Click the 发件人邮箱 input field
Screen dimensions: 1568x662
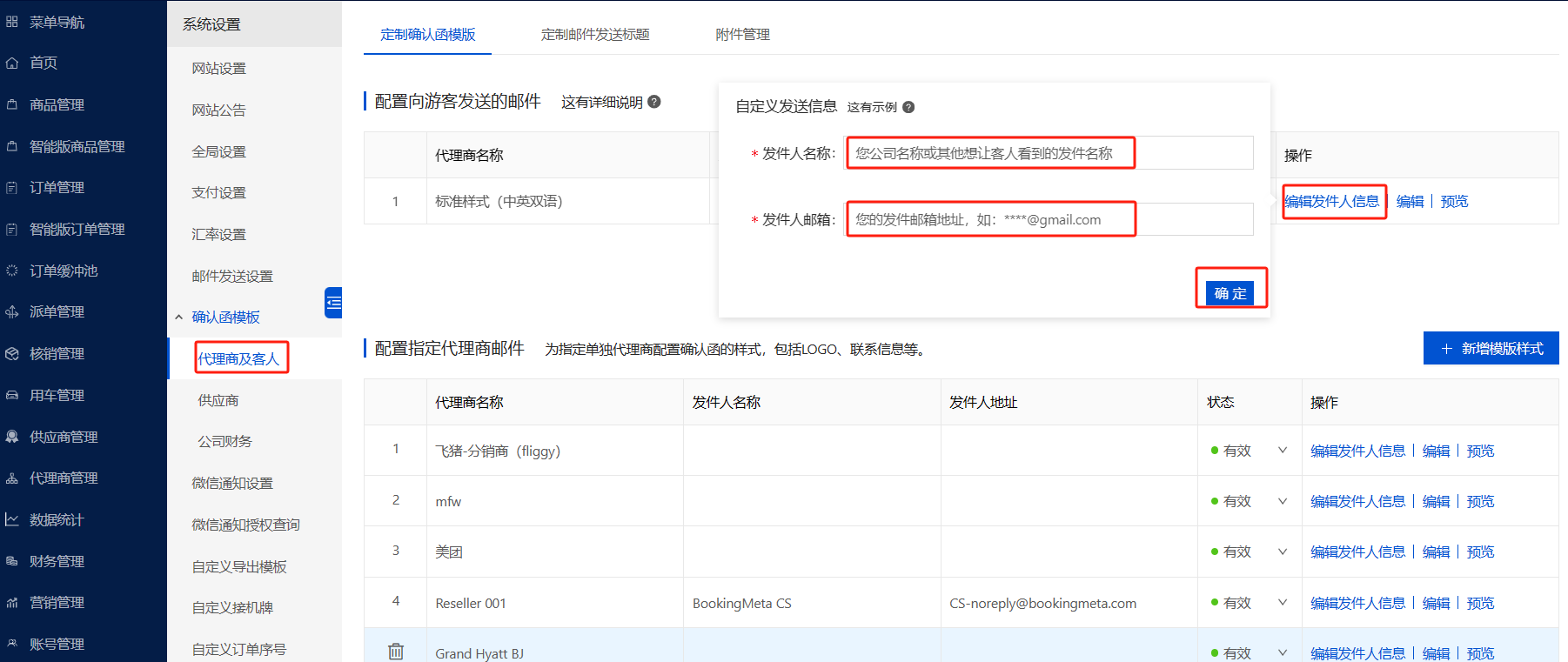[x=1050, y=219]
